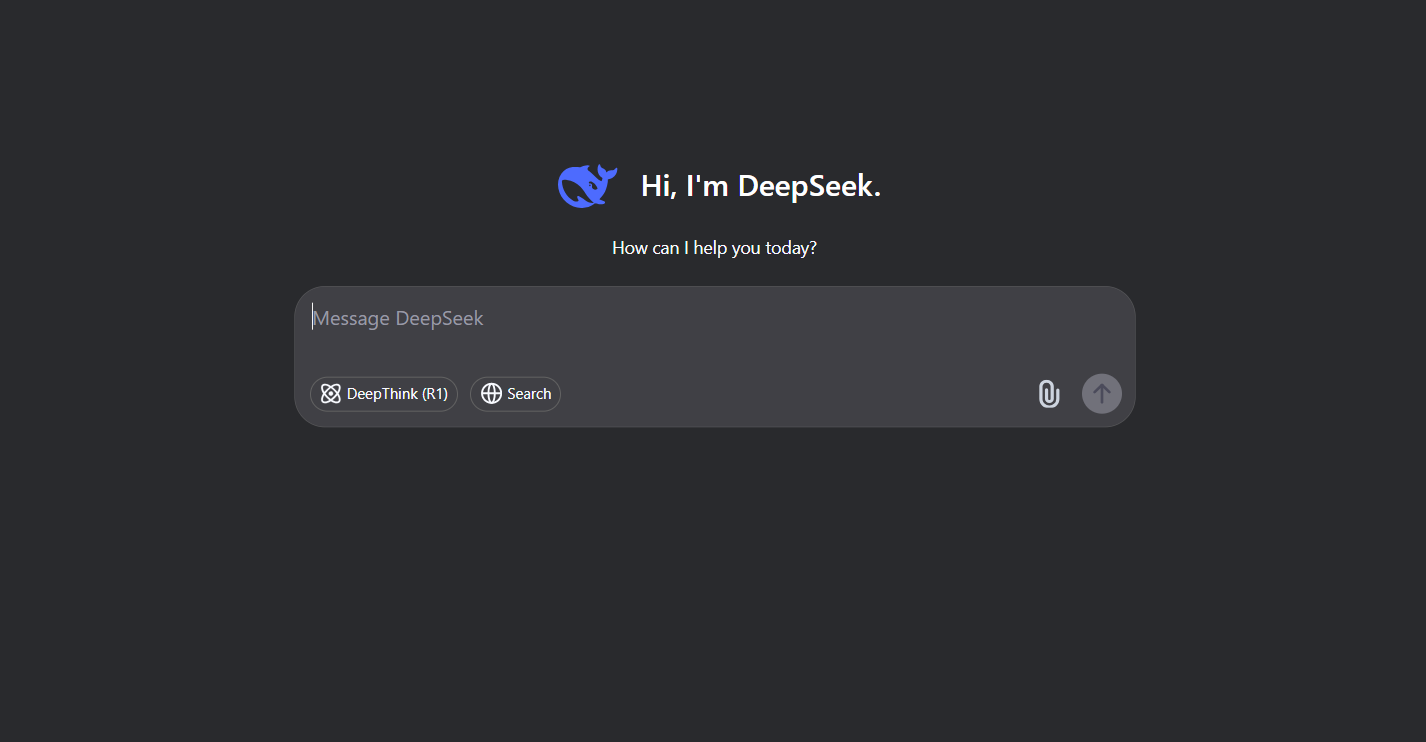Click the DeepSeek whale logo

click(x=587, y=186)
